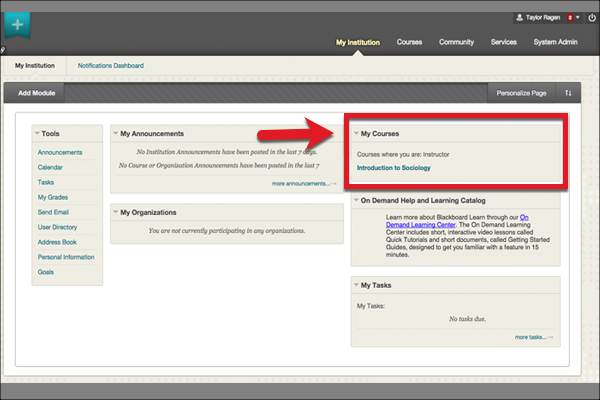Select the Notifications Dashboard tab
The width and height of the screenshot is (600, 400).
coord(111,66)
